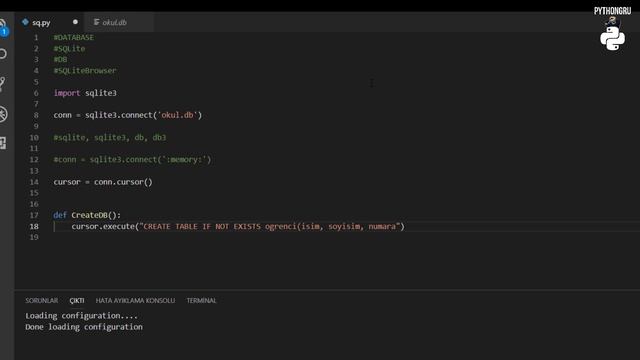Click the Python logo in top-right corner
Screen dimensions: 640x360
click(612, 38)
